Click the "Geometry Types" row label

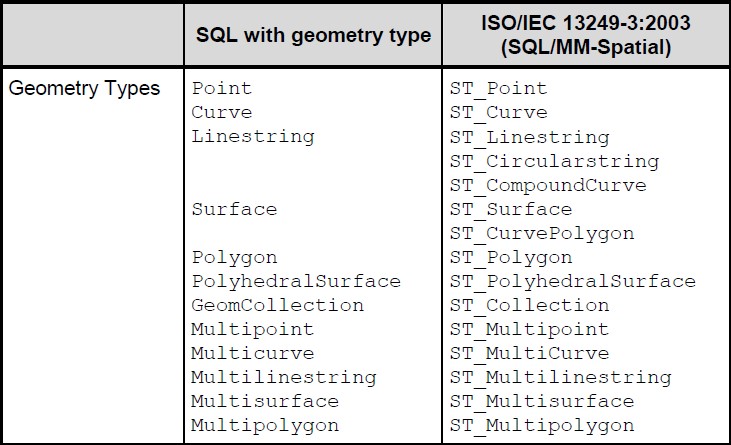[x=84, y=88]
